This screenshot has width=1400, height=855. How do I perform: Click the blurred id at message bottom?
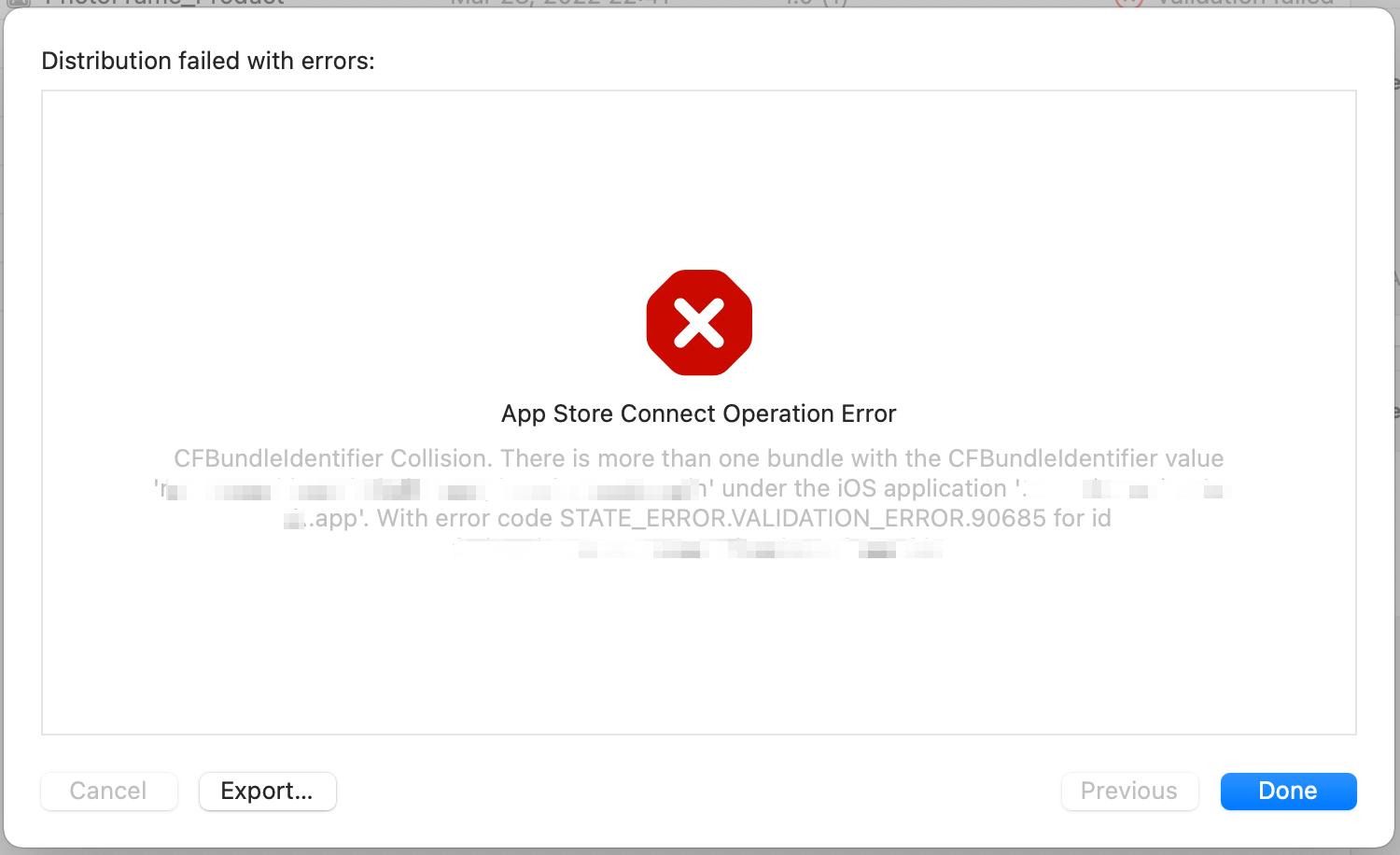(x=698, y=549)
